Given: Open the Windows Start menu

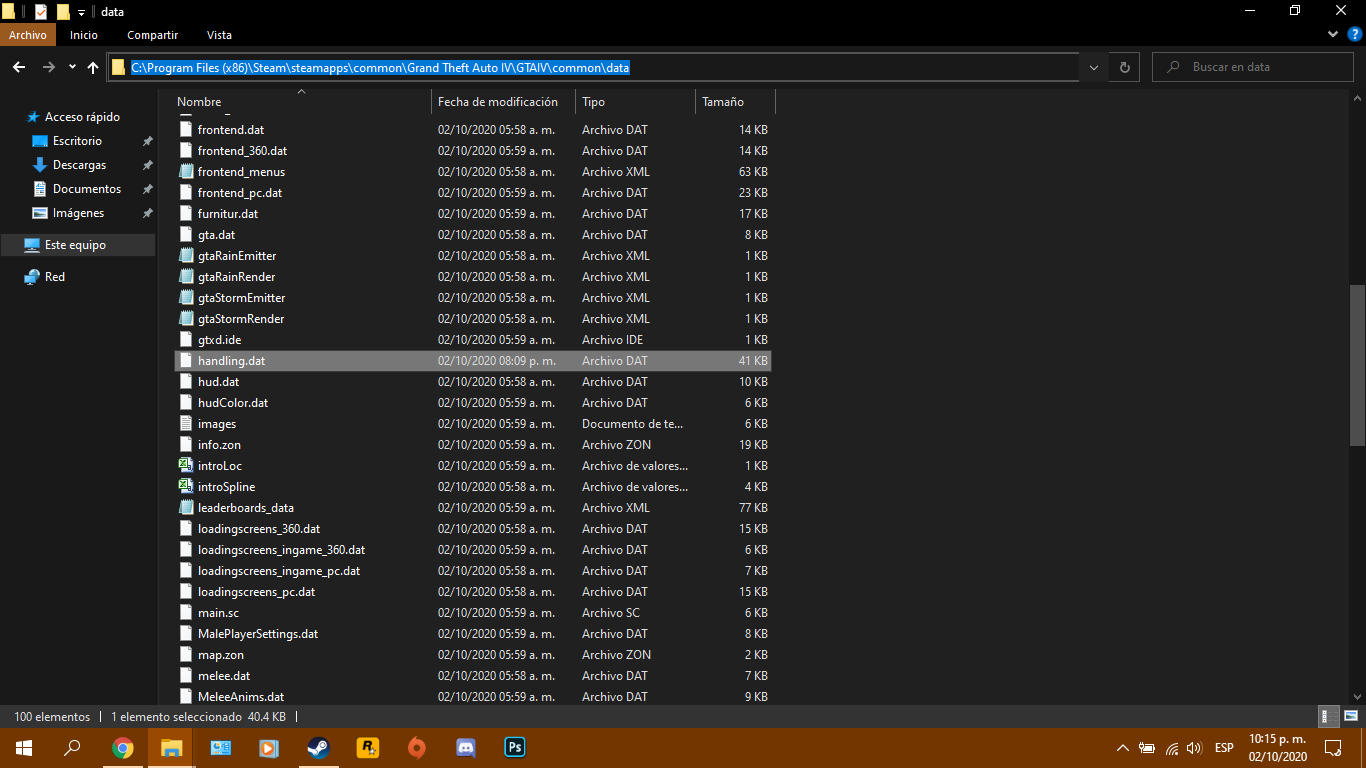Looking at the screenshot, I should pyautogui.click(x=24, y=748).
